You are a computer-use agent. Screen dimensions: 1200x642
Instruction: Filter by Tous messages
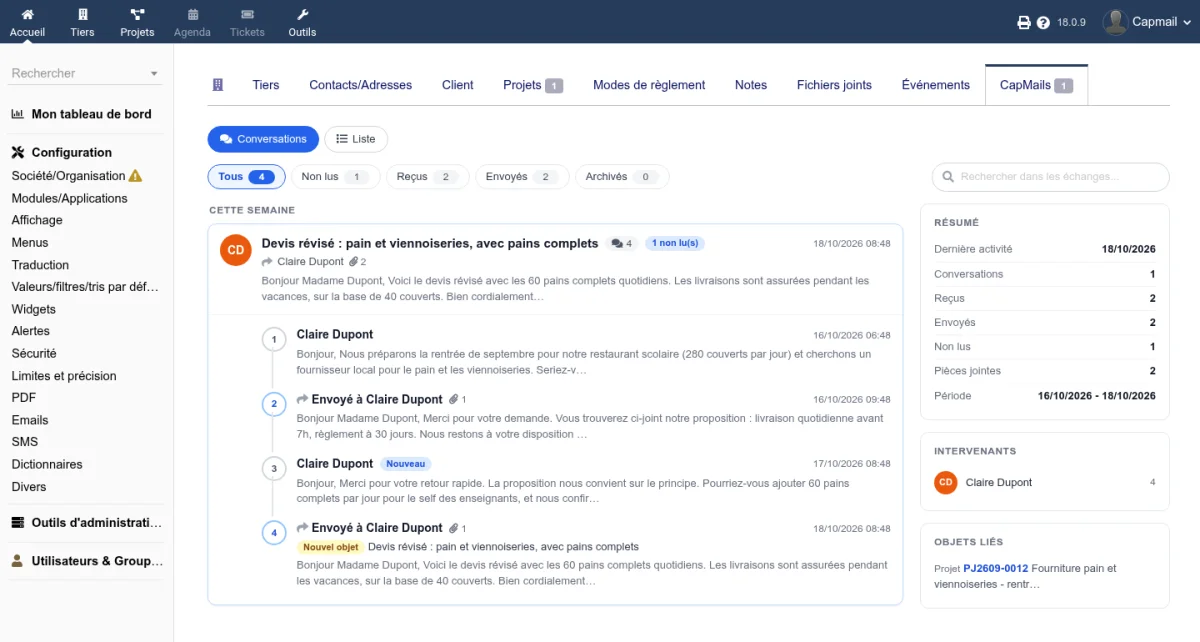[246, 177]
